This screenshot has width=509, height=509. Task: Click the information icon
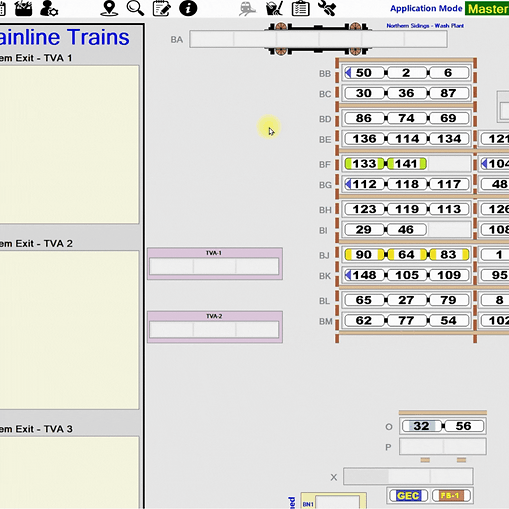(x=188, y=8)
